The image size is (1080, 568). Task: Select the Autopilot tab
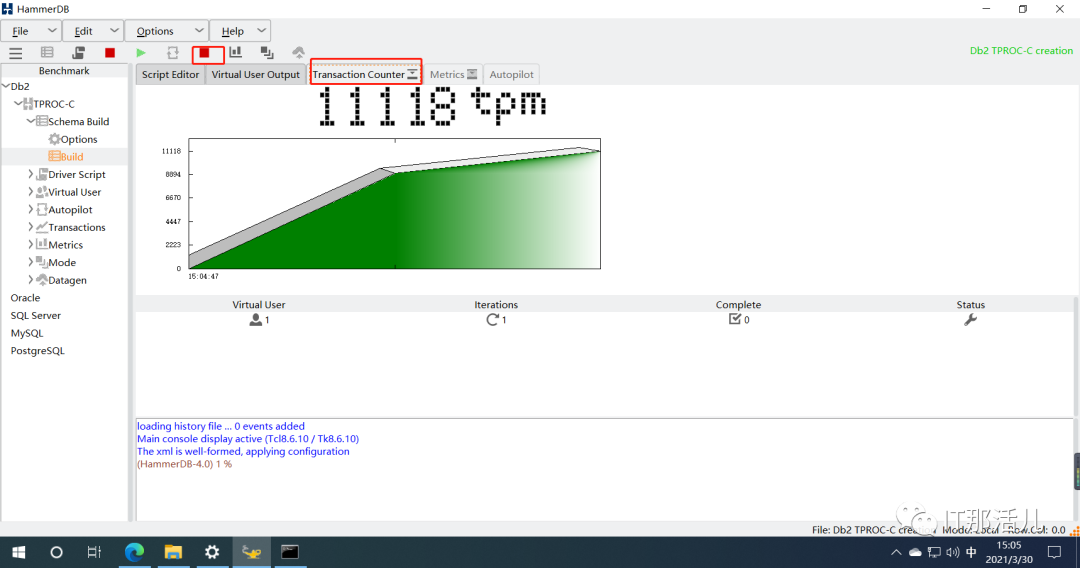(x=512, y=74)
